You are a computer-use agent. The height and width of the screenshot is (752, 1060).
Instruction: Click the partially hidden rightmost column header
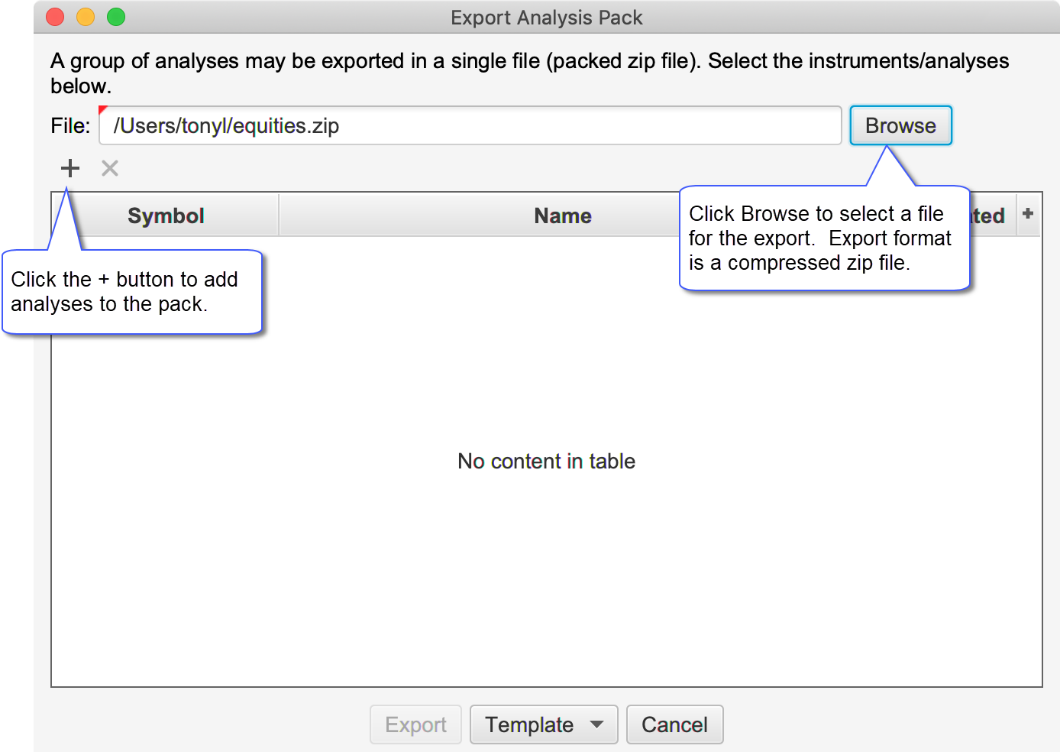click(x=990, y=216)
